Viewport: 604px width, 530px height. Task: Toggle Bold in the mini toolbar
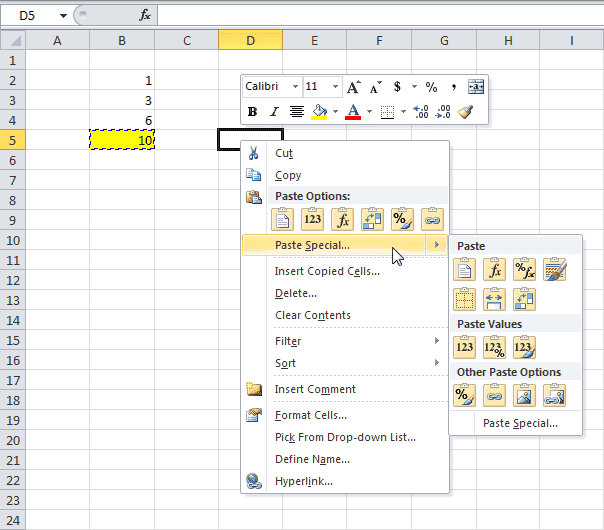tap(252, 112)
